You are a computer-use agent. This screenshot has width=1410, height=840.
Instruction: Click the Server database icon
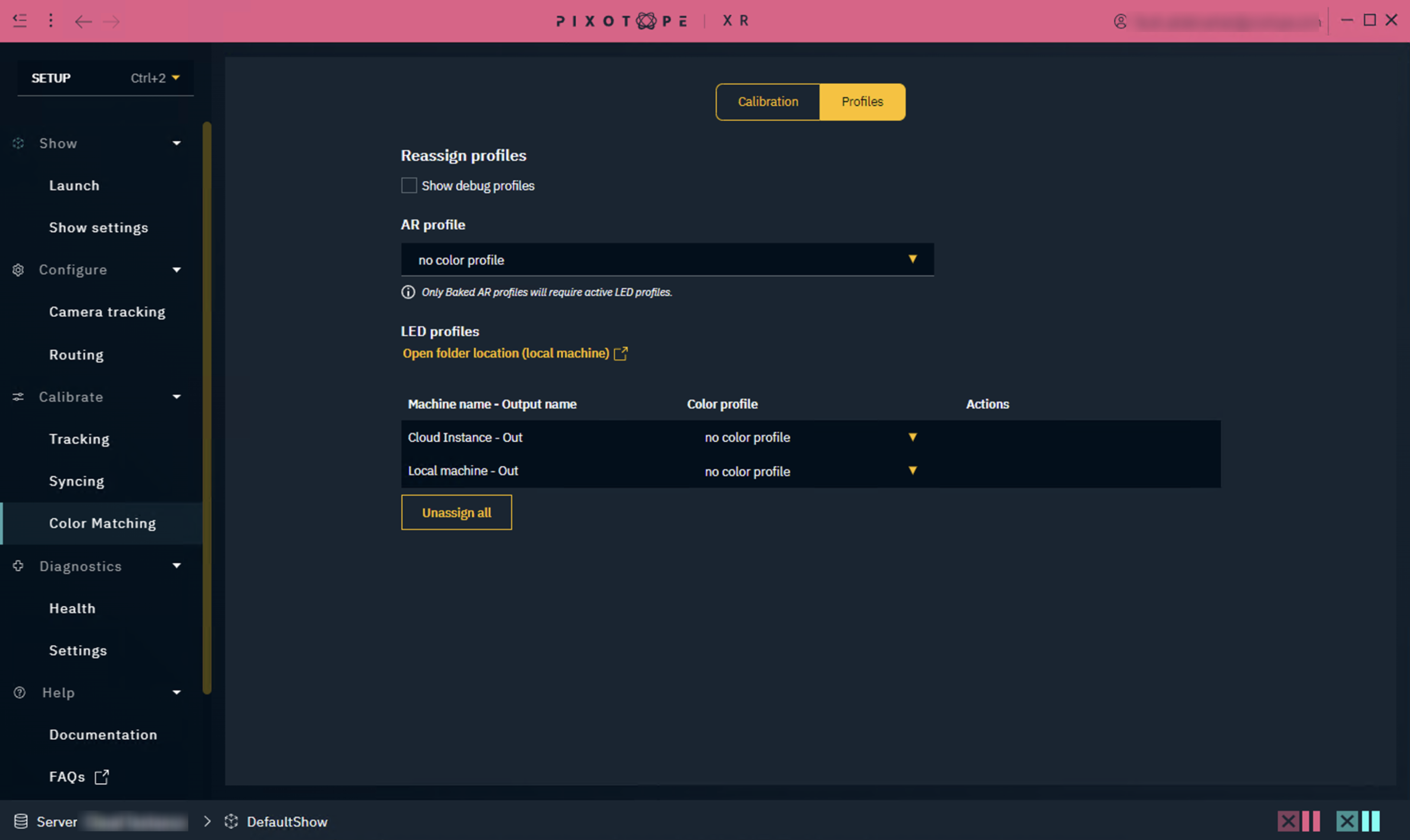coord(21,821)
